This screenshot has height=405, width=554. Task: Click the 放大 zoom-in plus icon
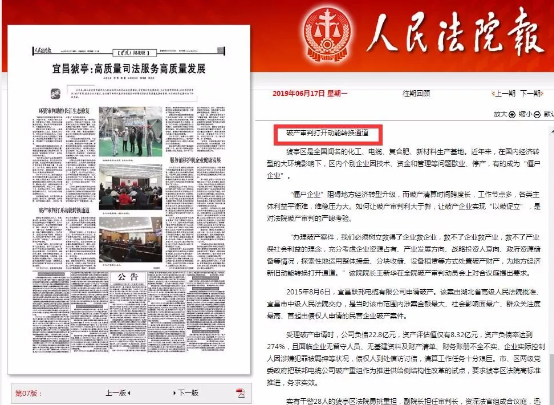(512, 114)
